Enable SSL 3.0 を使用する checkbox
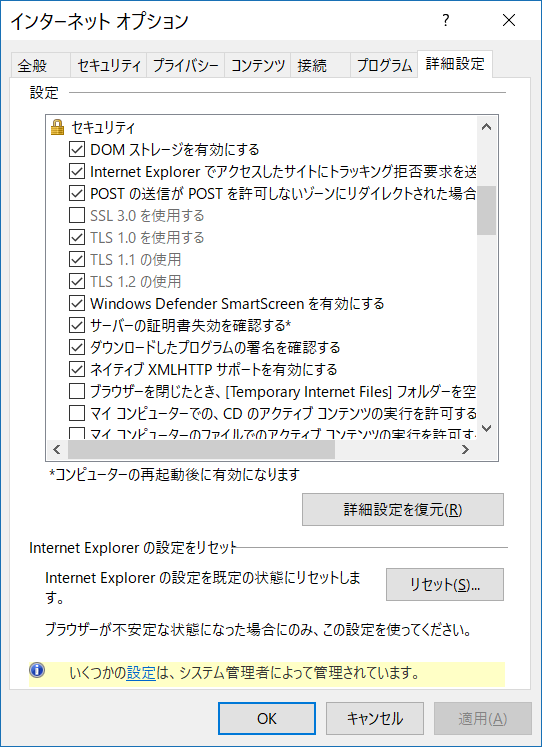Image resolution: width=542 pixels, height=747 pixels. [77, 215]
